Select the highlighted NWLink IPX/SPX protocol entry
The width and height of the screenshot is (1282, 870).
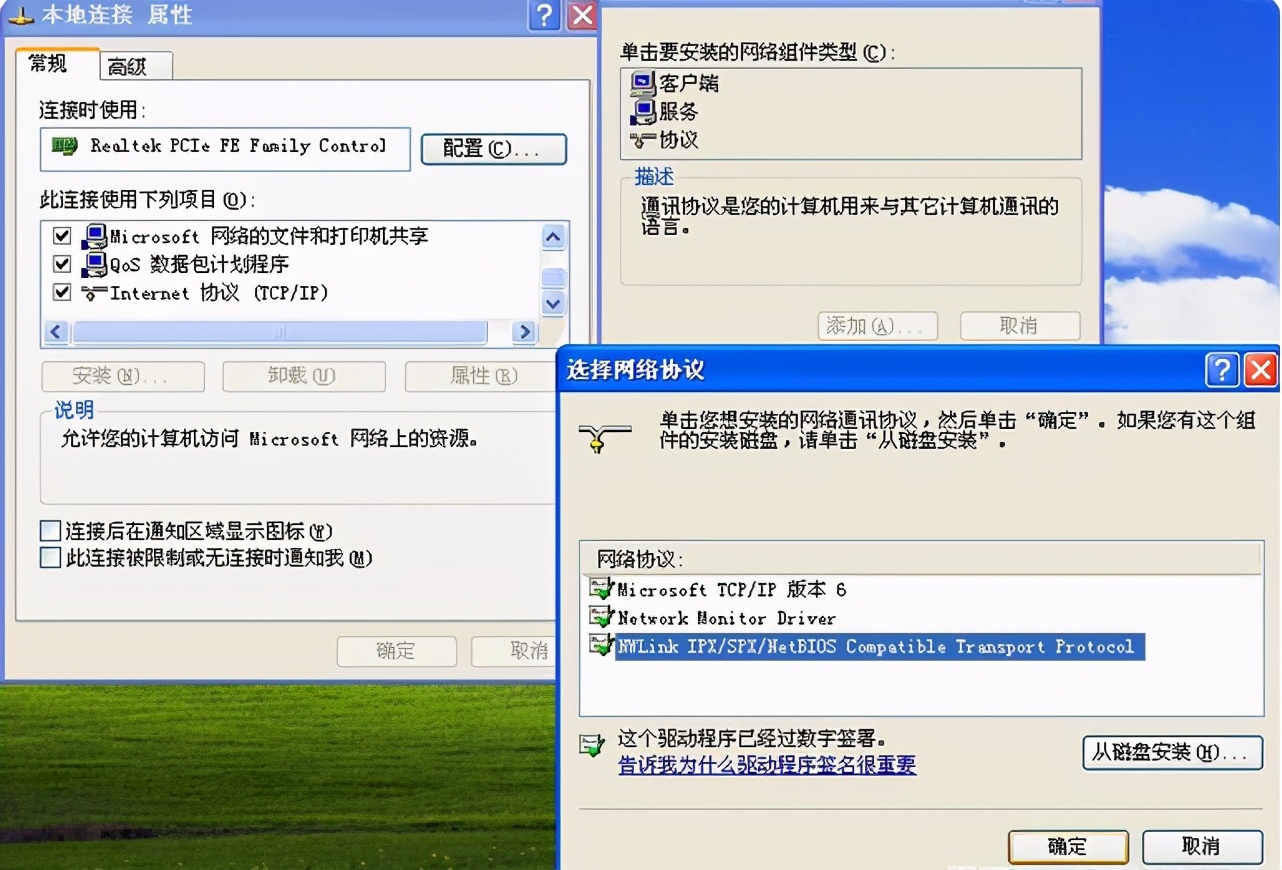pyautogui.click(x=878, y=646)
